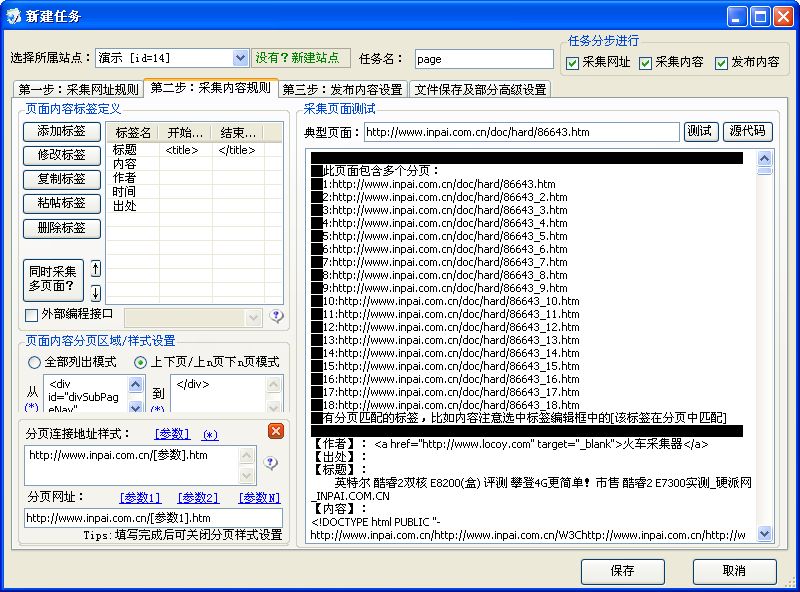800x592 pixels.
Task: Enable the 外部编程接口 checkbox
Action: coord(31,315)
